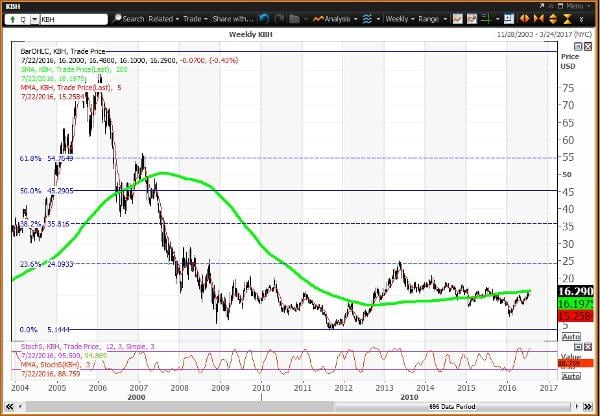Click the 38.2% 35.816 Fibonacci label

pyautogui.click(x=45, y=224)
